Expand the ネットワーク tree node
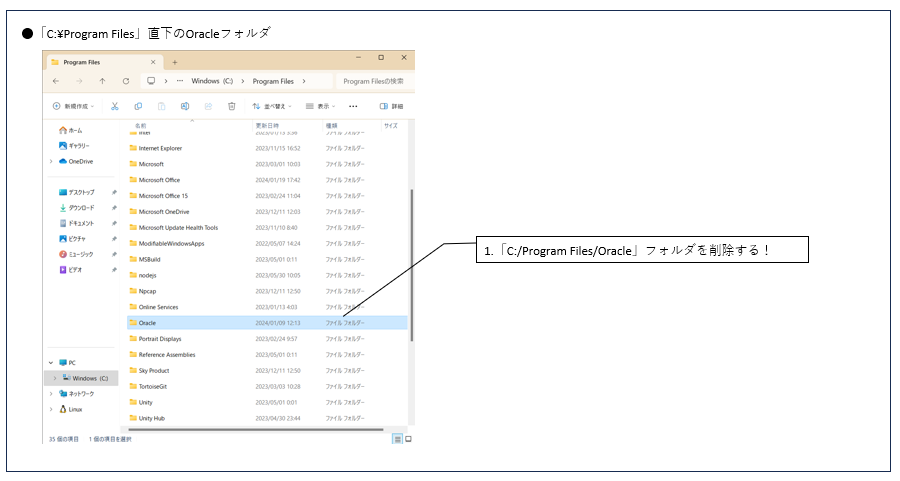 pos(51,394)
